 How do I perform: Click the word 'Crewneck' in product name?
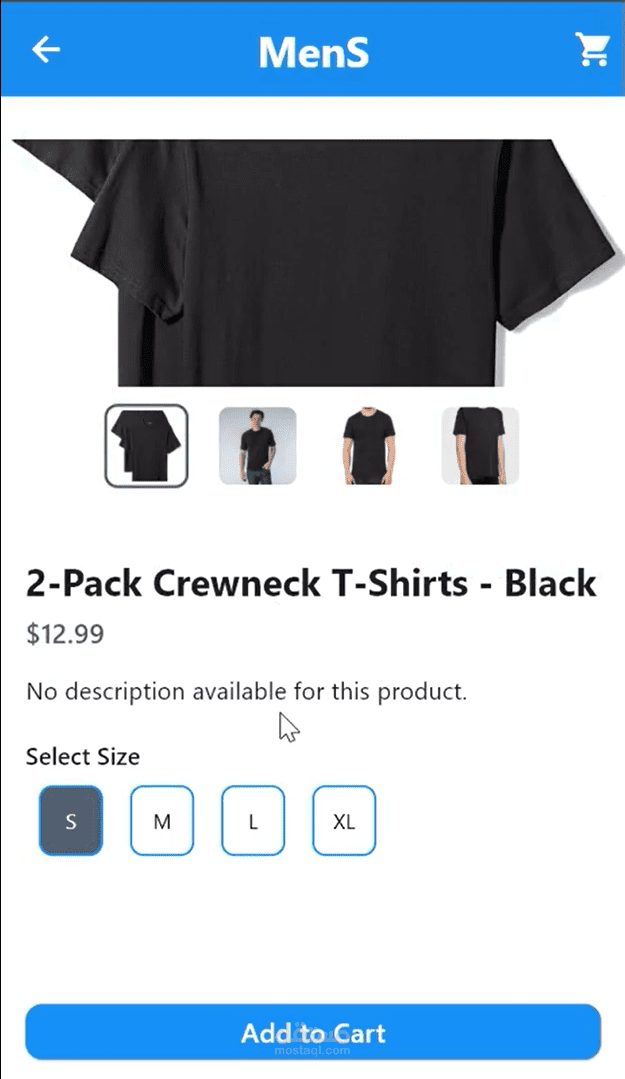[x=237, y=584]
